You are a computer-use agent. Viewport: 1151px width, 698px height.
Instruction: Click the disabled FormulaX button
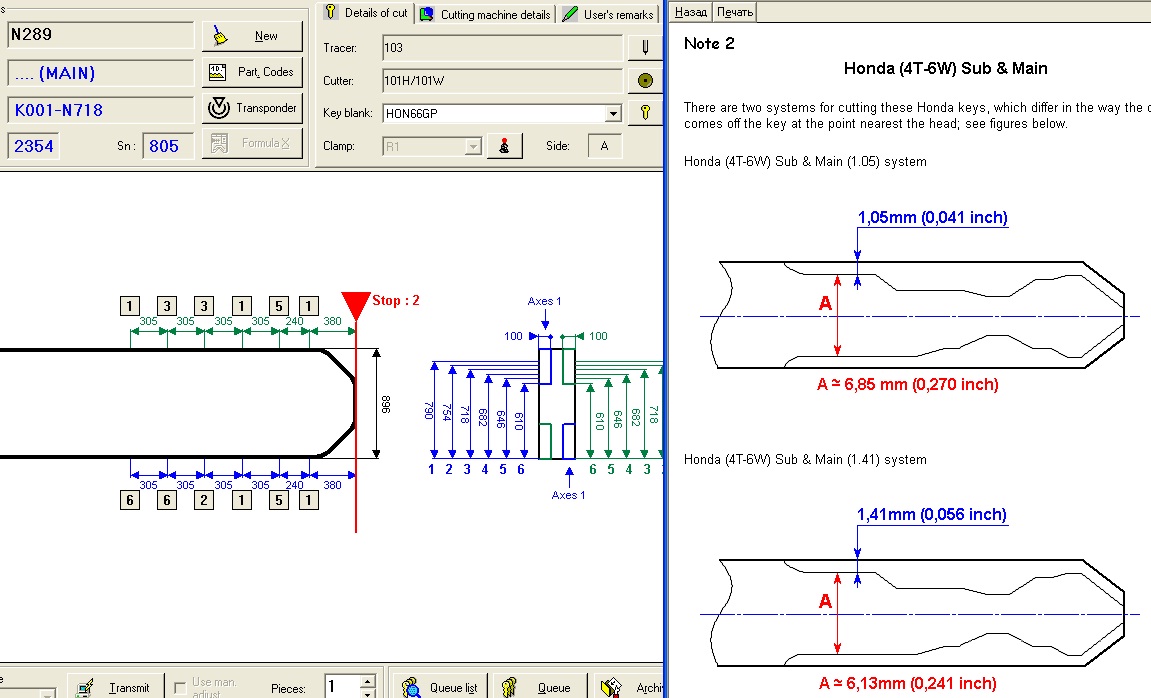click(252, 143)
